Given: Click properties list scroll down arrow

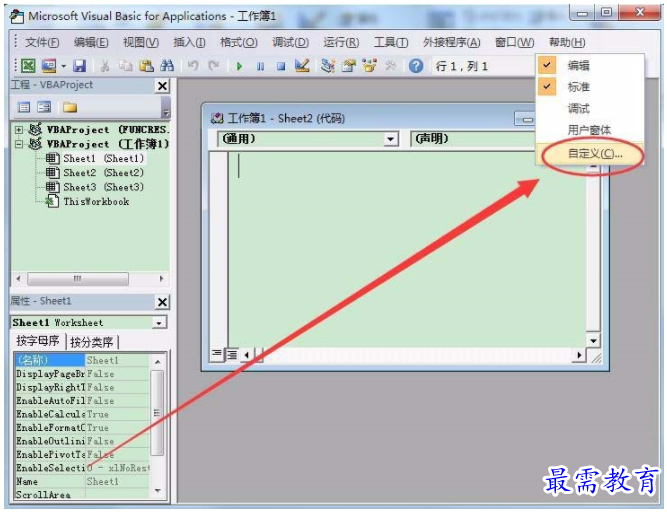Looking at the screenshot, I should pyautogui.click(x=158, y=490).
